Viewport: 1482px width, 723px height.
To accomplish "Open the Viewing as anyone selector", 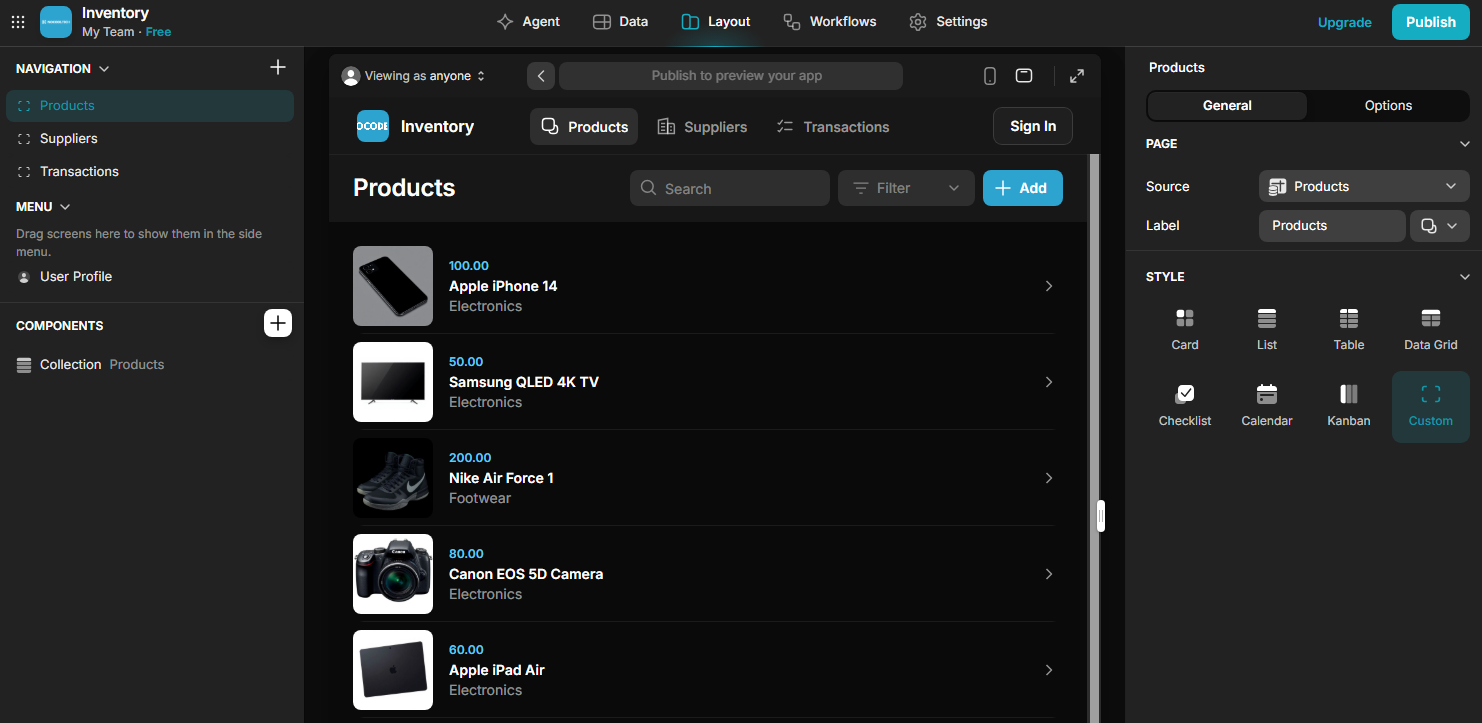I will tap(413, 76).
